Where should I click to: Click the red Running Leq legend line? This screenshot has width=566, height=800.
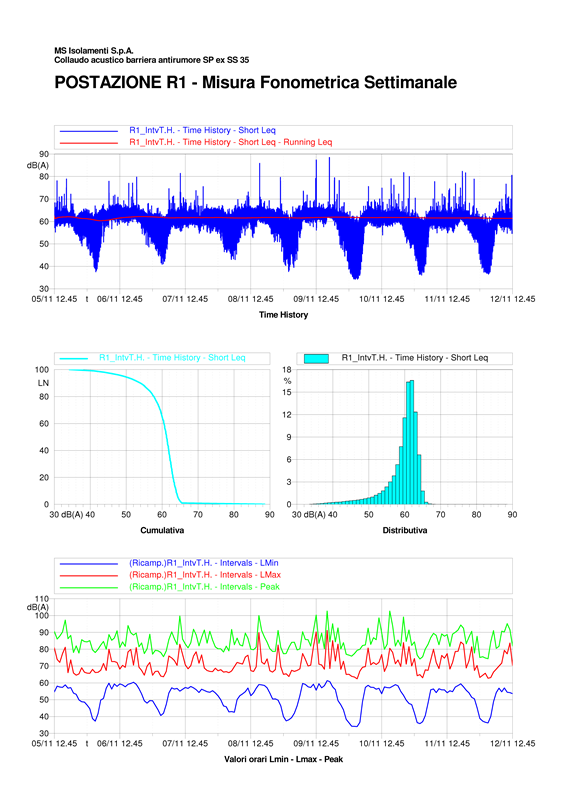pyautogui.click(x=89, y=143)
